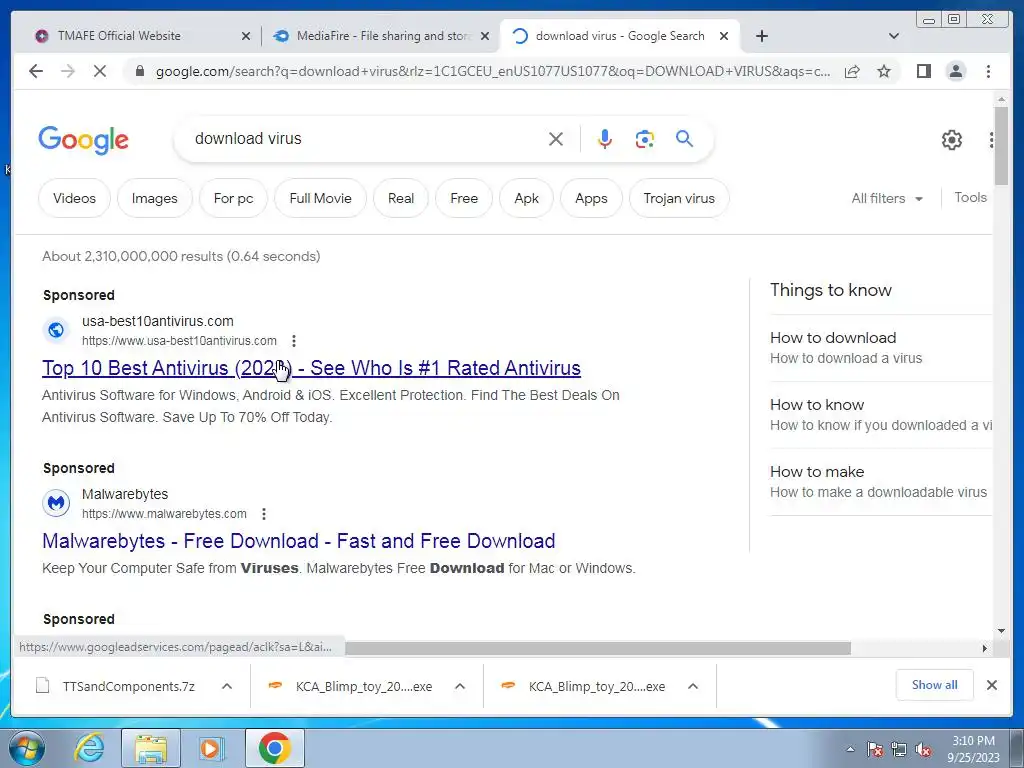Open the Chrome three-dot menu
1024x768 pixels.
pyautogui.click(x=988, y=71)
